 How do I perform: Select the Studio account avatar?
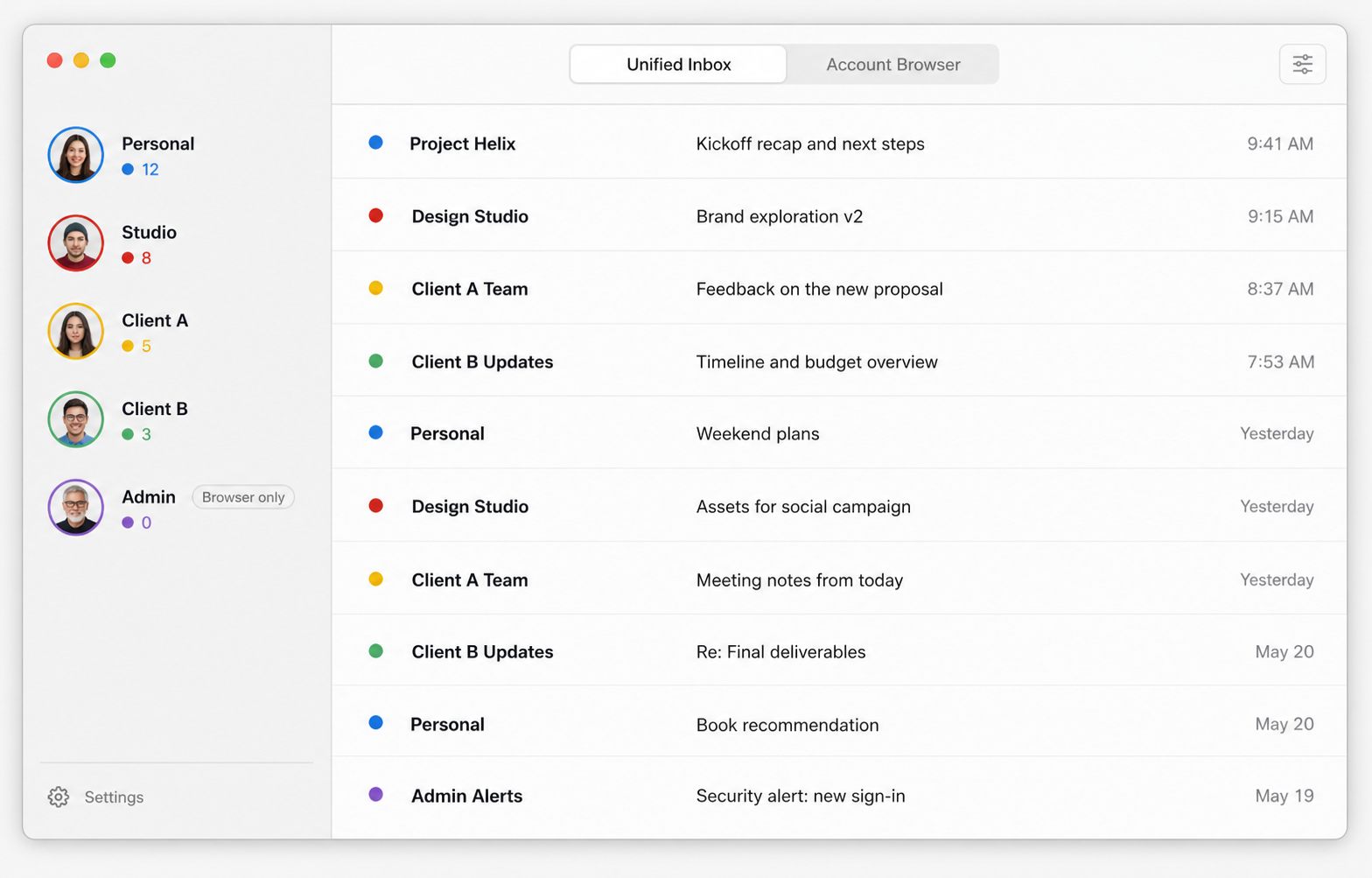click(x=76, y=243)
